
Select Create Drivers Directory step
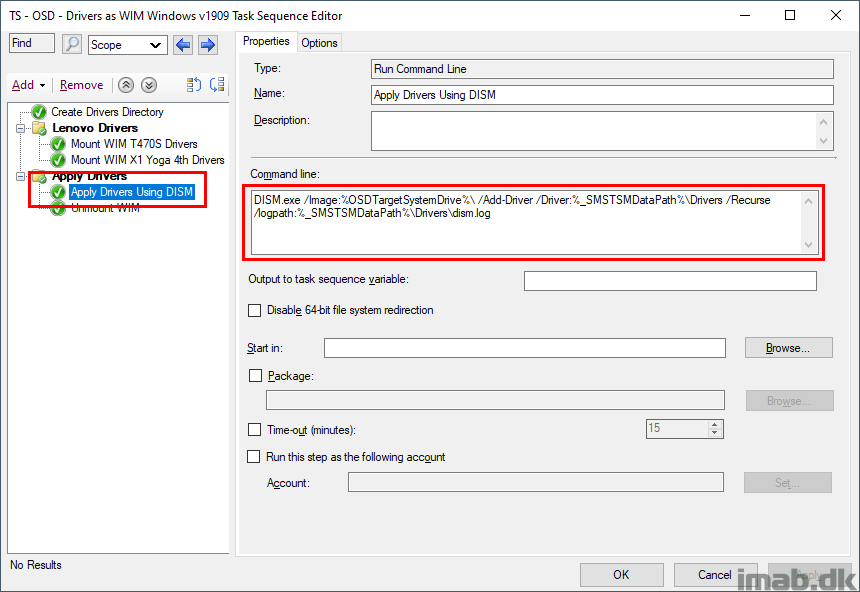(x=108, y=112)
